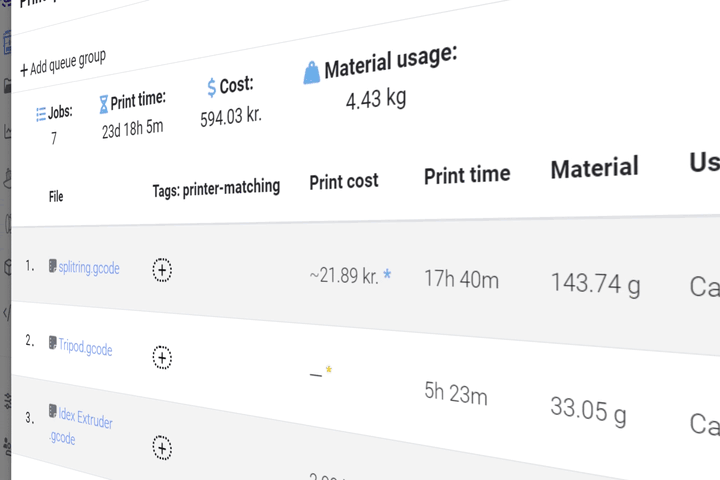Add a tag to the Idex Extruder row
Image resolution: width=720 pixels, height=480 pixels.
(x=162, y=448)
